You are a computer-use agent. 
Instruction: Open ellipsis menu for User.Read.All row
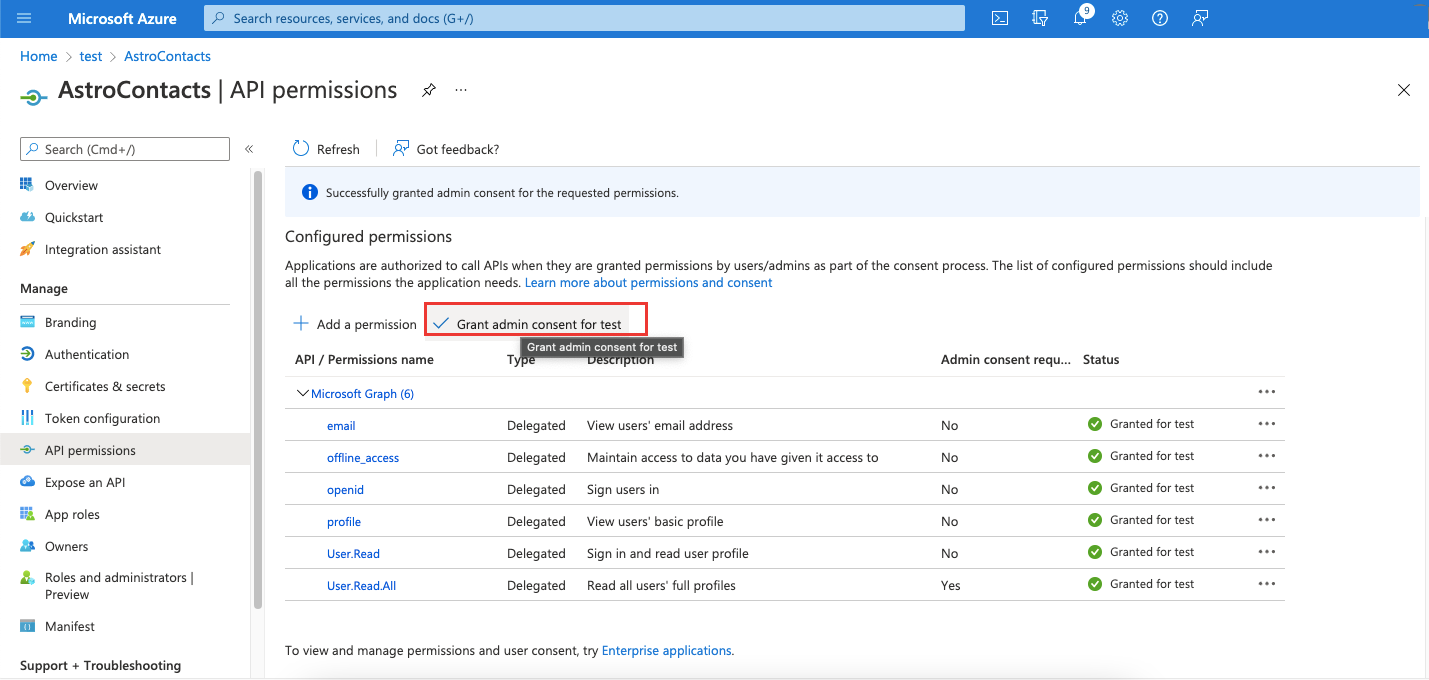1267,584
